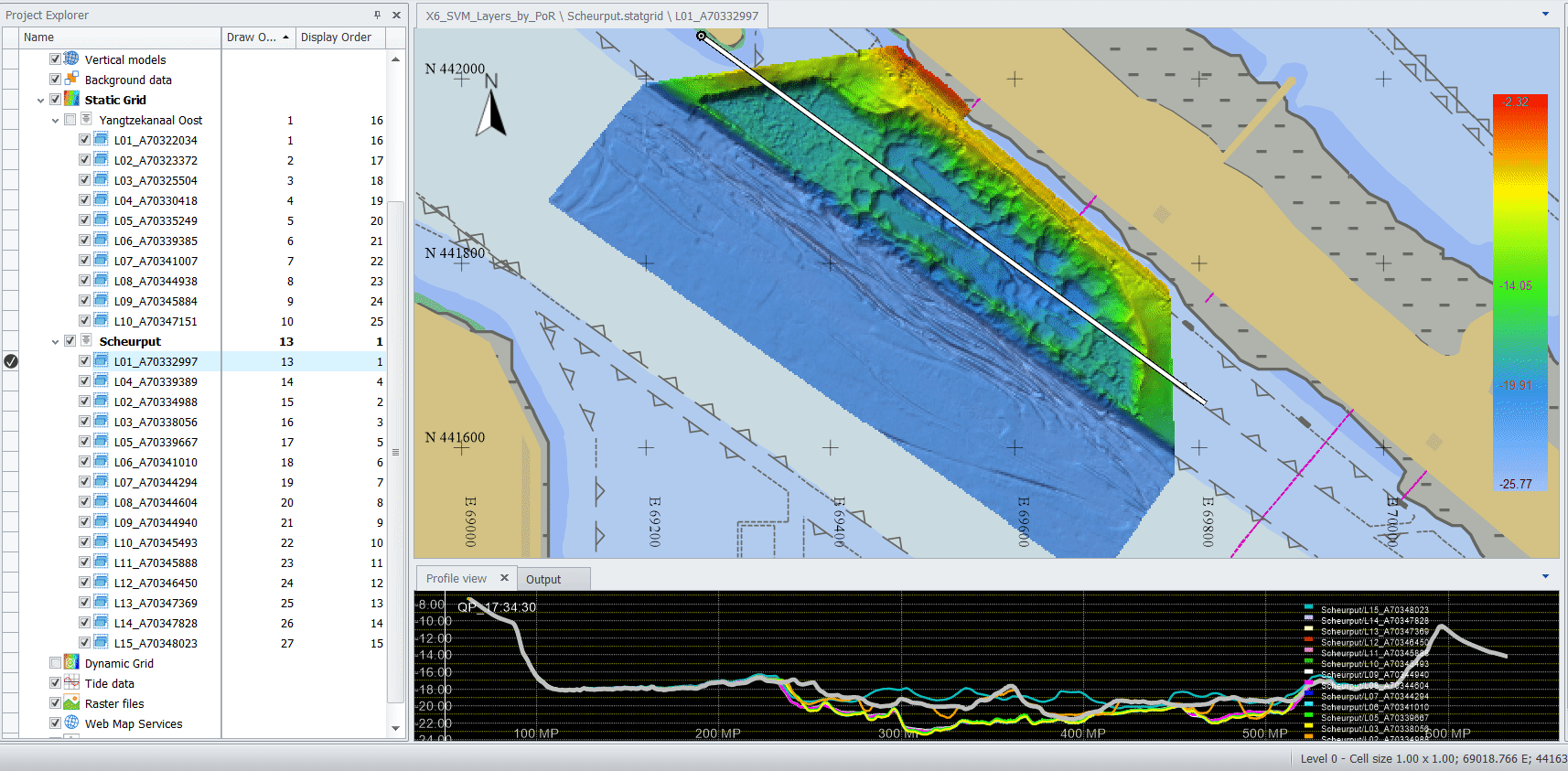
Task: Switch to the Output tab
Action: [543, 579]
